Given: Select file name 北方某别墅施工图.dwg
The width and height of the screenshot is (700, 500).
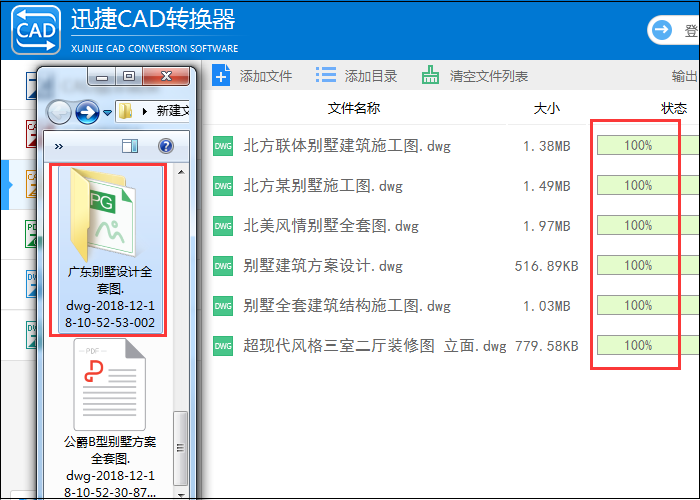Looking at the screenshot, I should pyautogui.click(x=323, y=186).
